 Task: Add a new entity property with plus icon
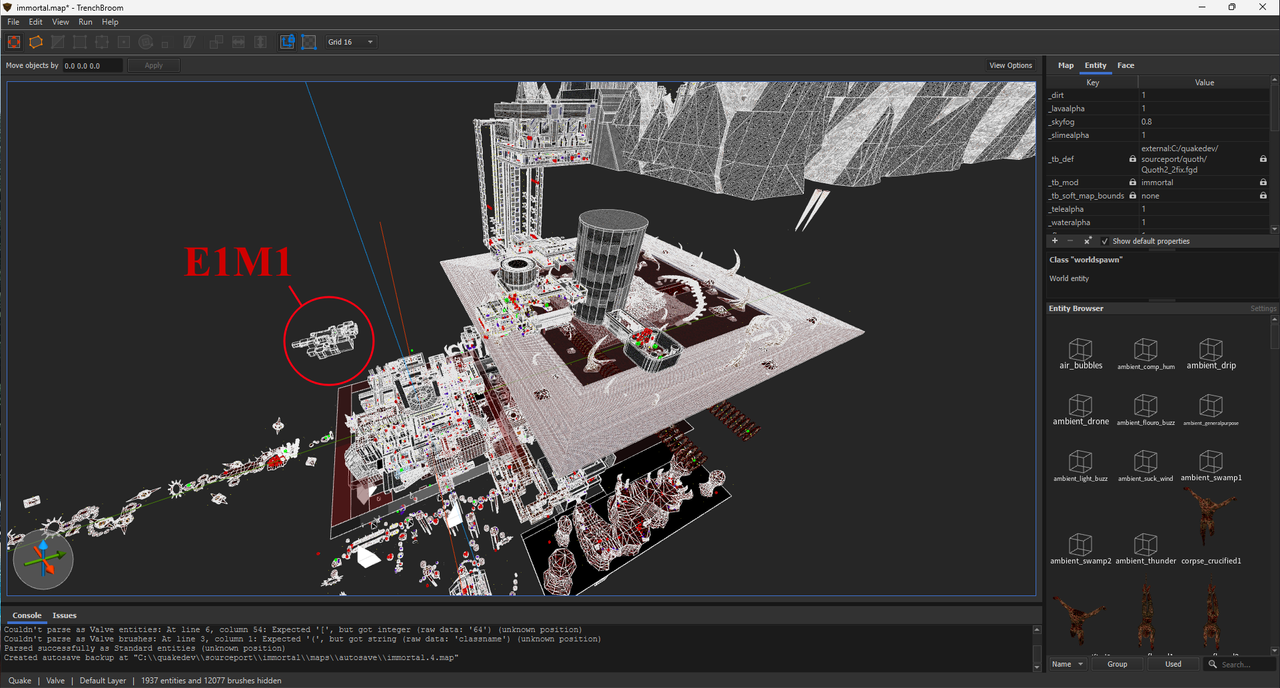[1055, 241]
